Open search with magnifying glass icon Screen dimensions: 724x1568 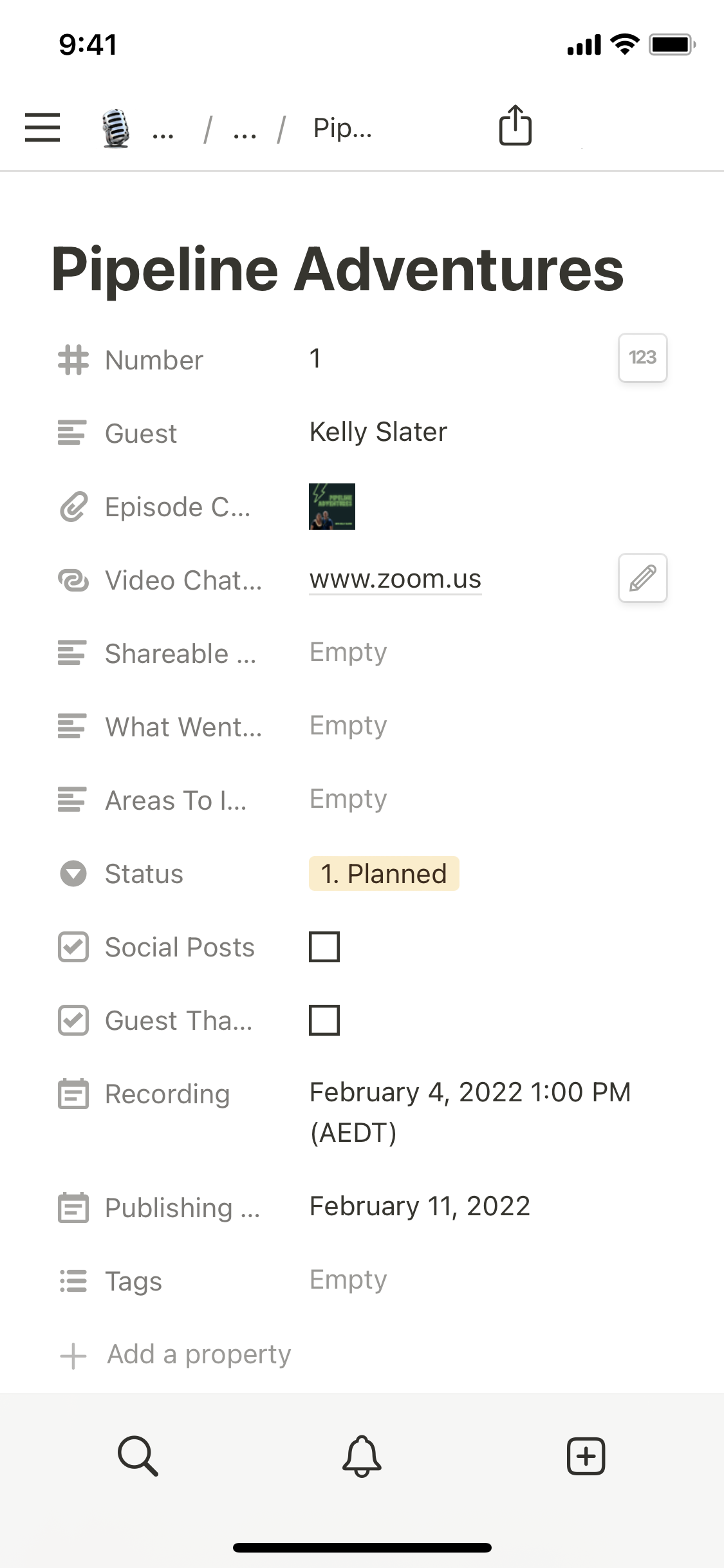[x=138, y=1455]
